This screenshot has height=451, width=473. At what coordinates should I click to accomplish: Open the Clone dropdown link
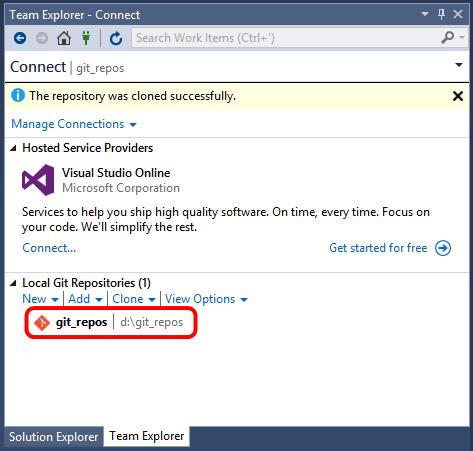tap(134, 299)
